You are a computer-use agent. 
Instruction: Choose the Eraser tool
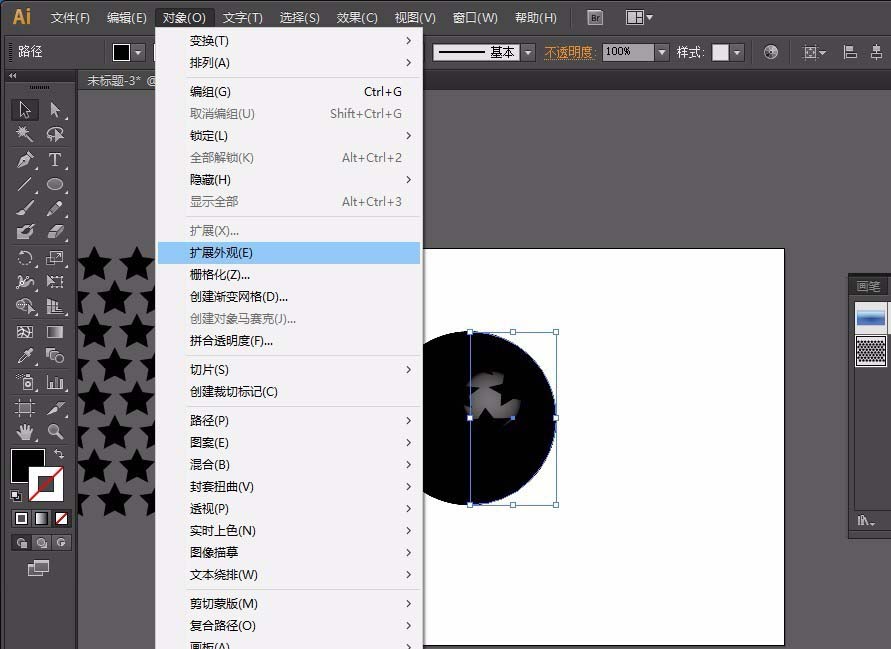click(56, 233)
